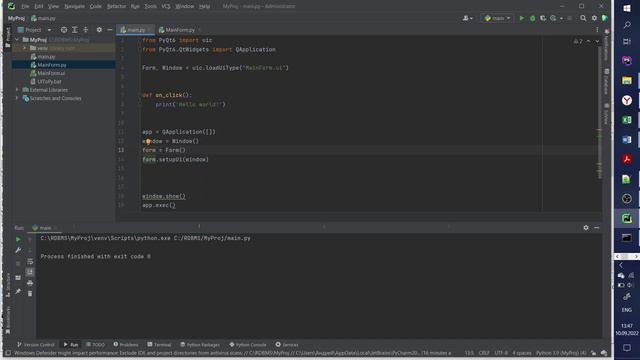This screenshot has height=360, width=640.
Task: Open the Tools menu
Action: click(x=151, y=6)
